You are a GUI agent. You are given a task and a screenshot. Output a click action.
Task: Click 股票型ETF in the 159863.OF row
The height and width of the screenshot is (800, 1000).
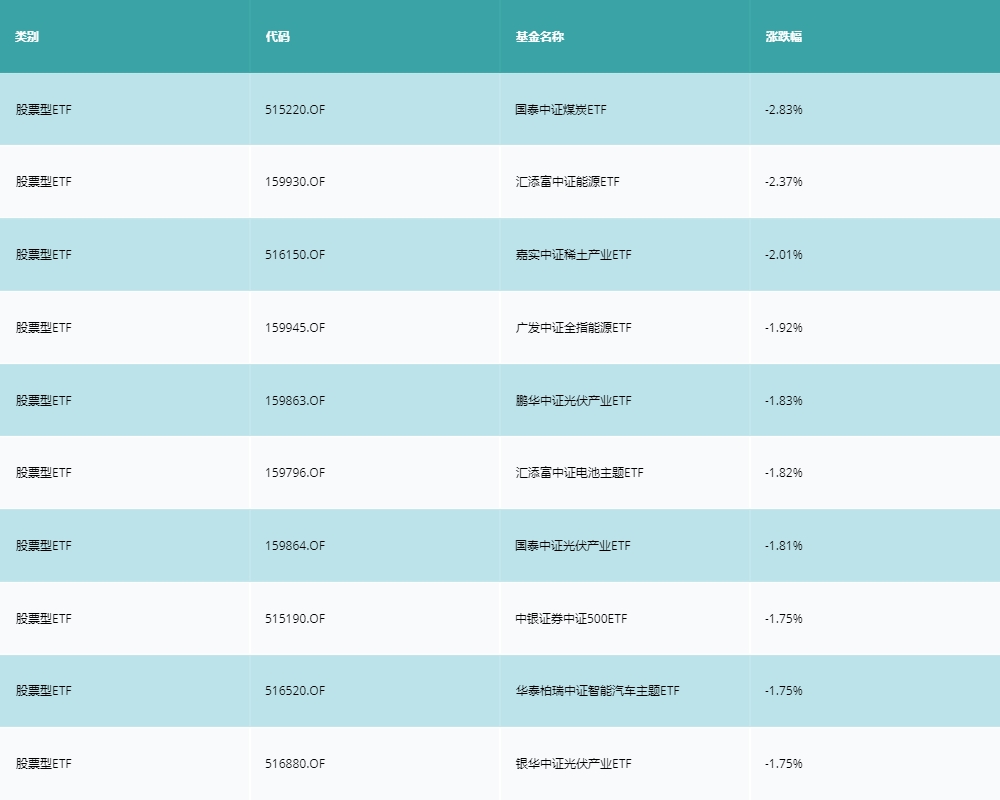point(43,401)
